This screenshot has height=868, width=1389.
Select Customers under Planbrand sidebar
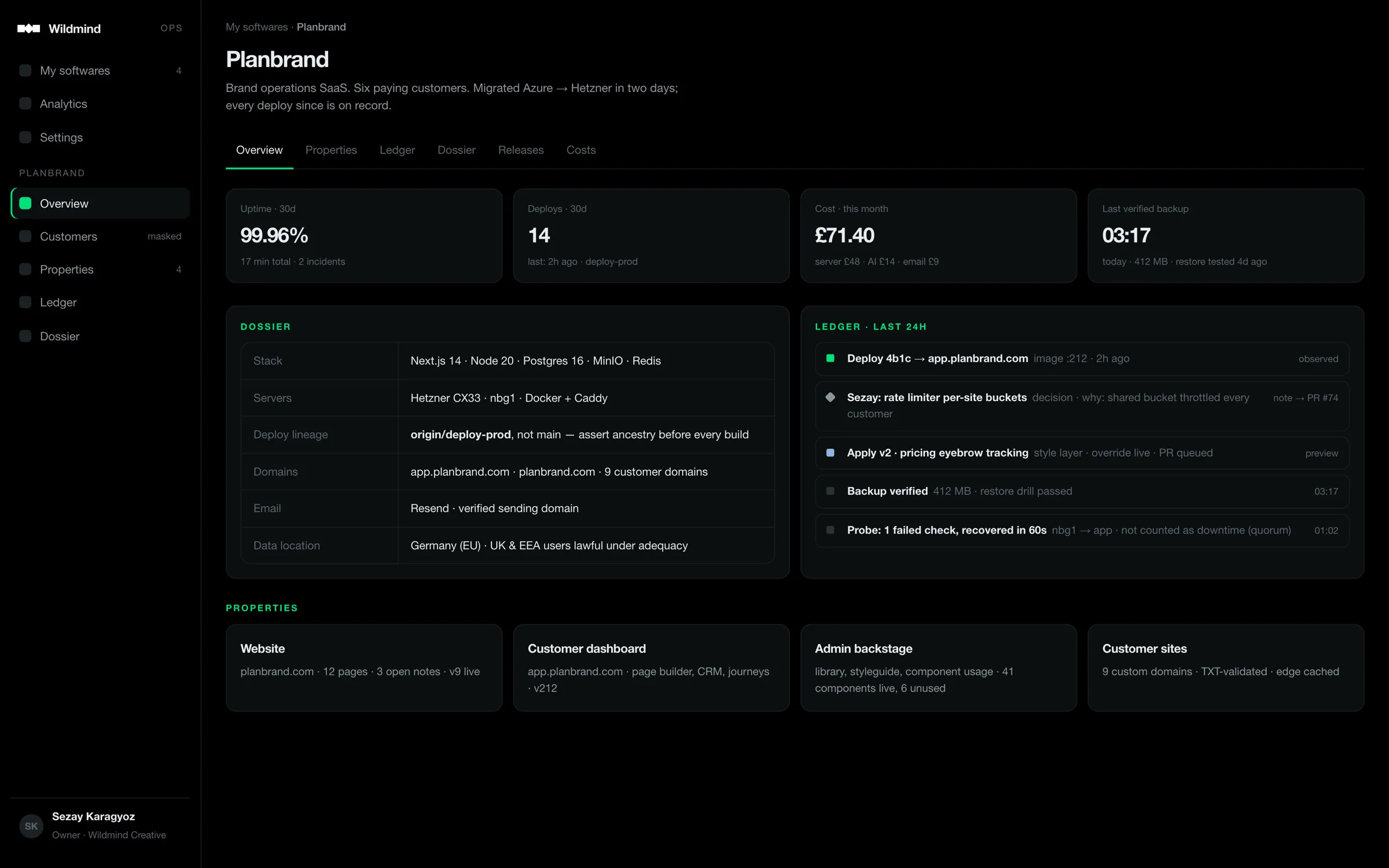coord(100,236)
